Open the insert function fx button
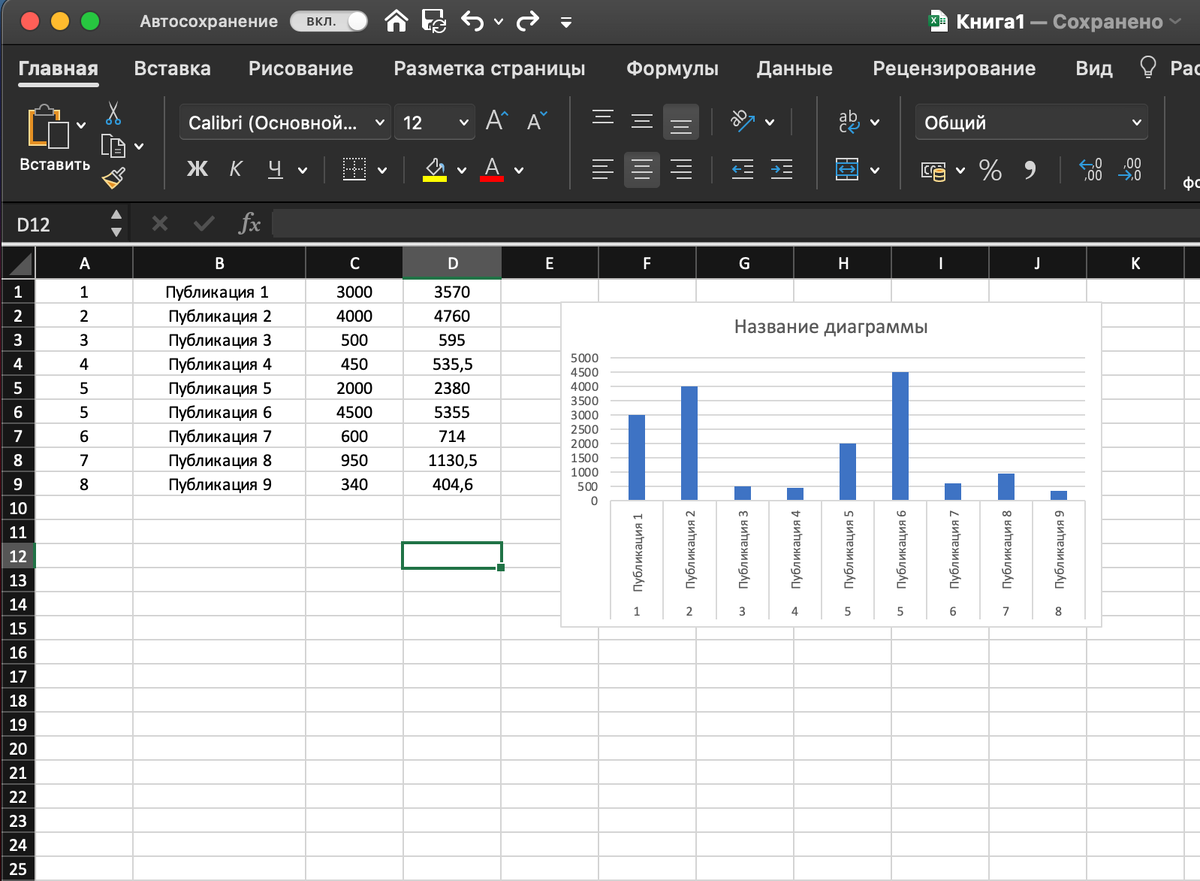1200x881 pixels. [249, 224]
